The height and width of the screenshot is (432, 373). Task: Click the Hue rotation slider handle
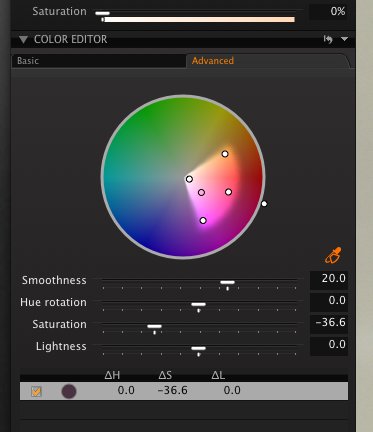tap(199, 304)
